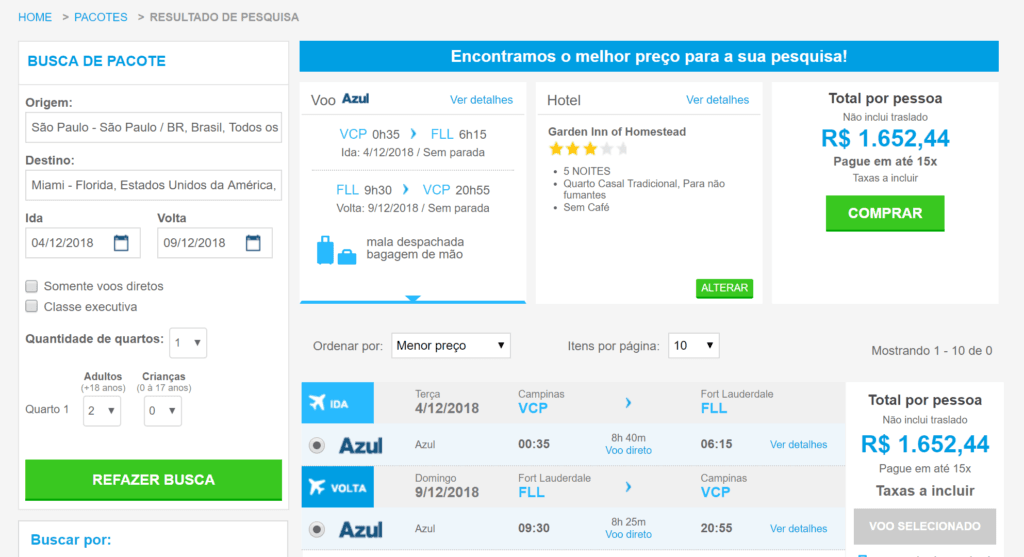Click the date Terça 4/12/2018

[x=447, y=402]
